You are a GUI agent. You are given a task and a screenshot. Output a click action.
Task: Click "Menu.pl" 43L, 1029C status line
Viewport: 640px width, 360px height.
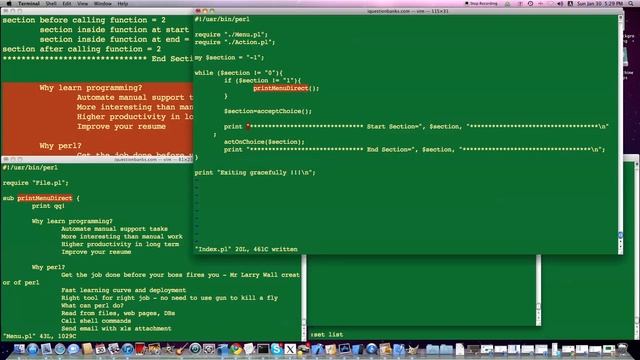pos(40,336)
